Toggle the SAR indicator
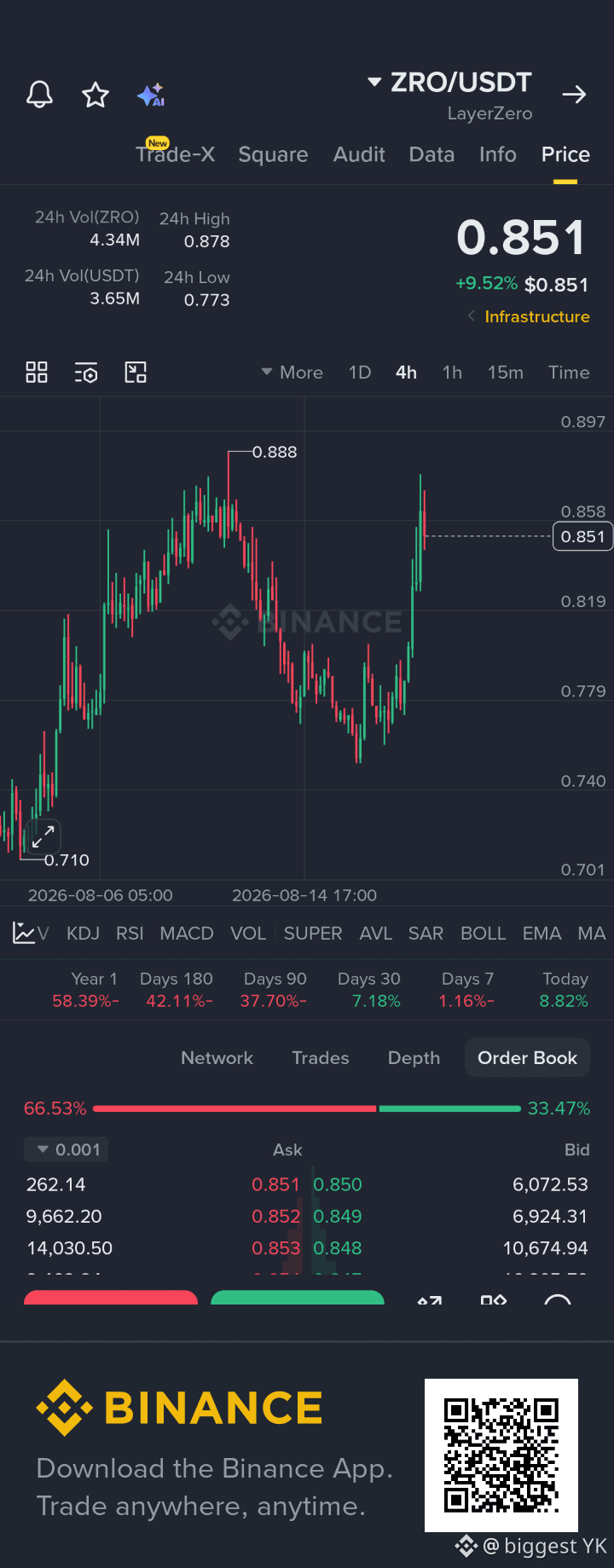The image size is (614, 1568). click(426, 934)
